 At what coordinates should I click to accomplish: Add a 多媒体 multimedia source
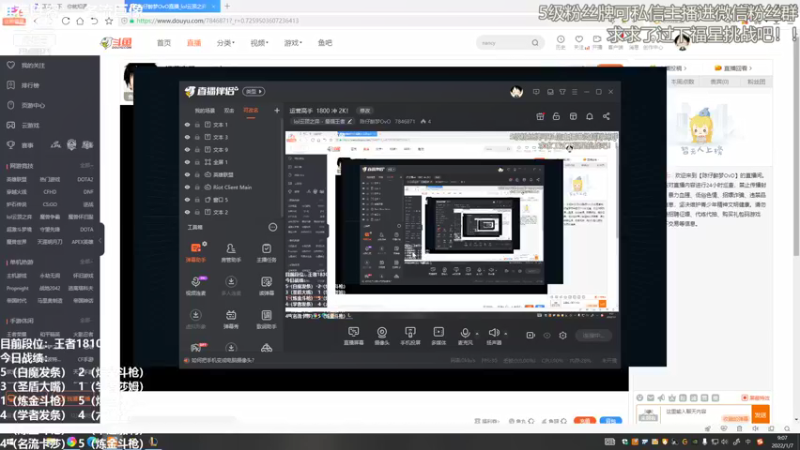pos(438,336)
